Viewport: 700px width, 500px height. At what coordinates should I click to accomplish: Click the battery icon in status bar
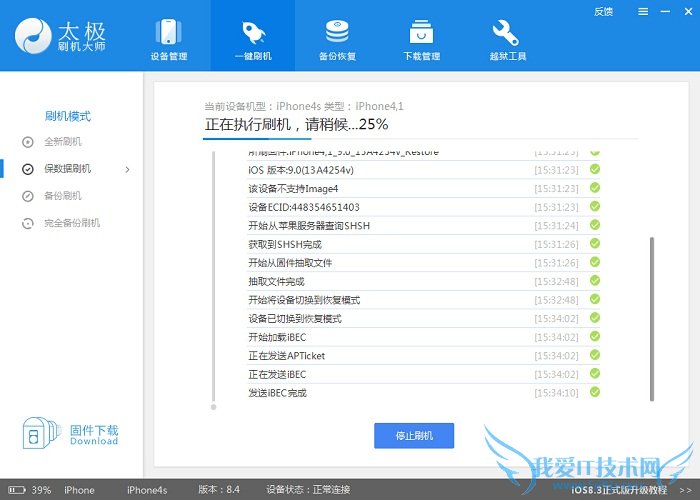click(17, 490)
